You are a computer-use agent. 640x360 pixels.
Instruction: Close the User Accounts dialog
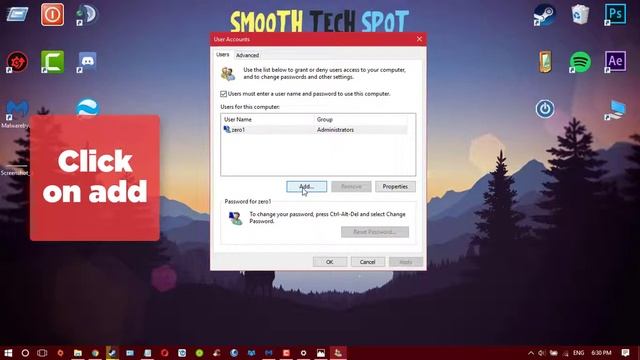419,39
